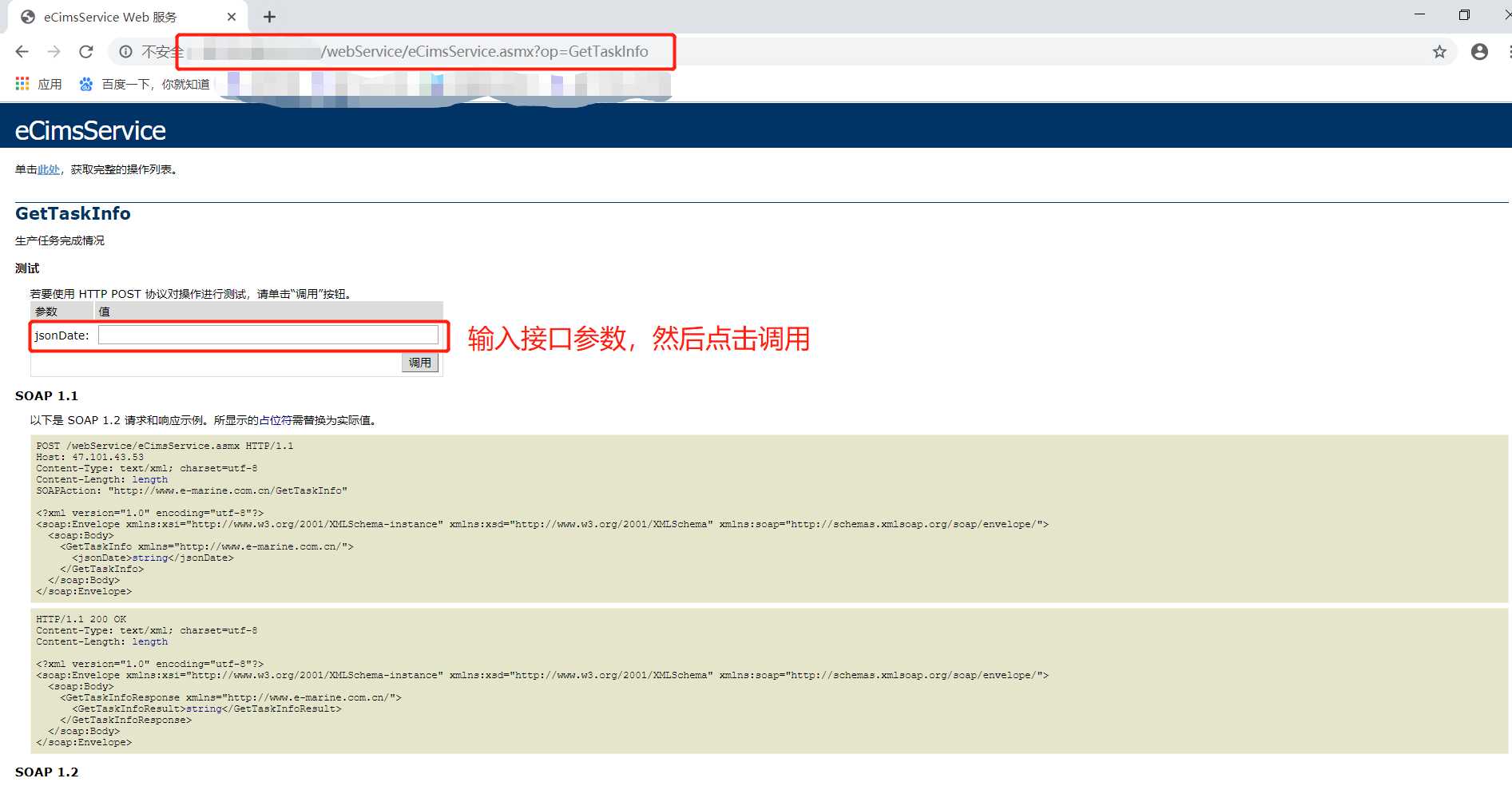
Task: Select the GetTaskInfoResult string line
Action: click(207, 709)
